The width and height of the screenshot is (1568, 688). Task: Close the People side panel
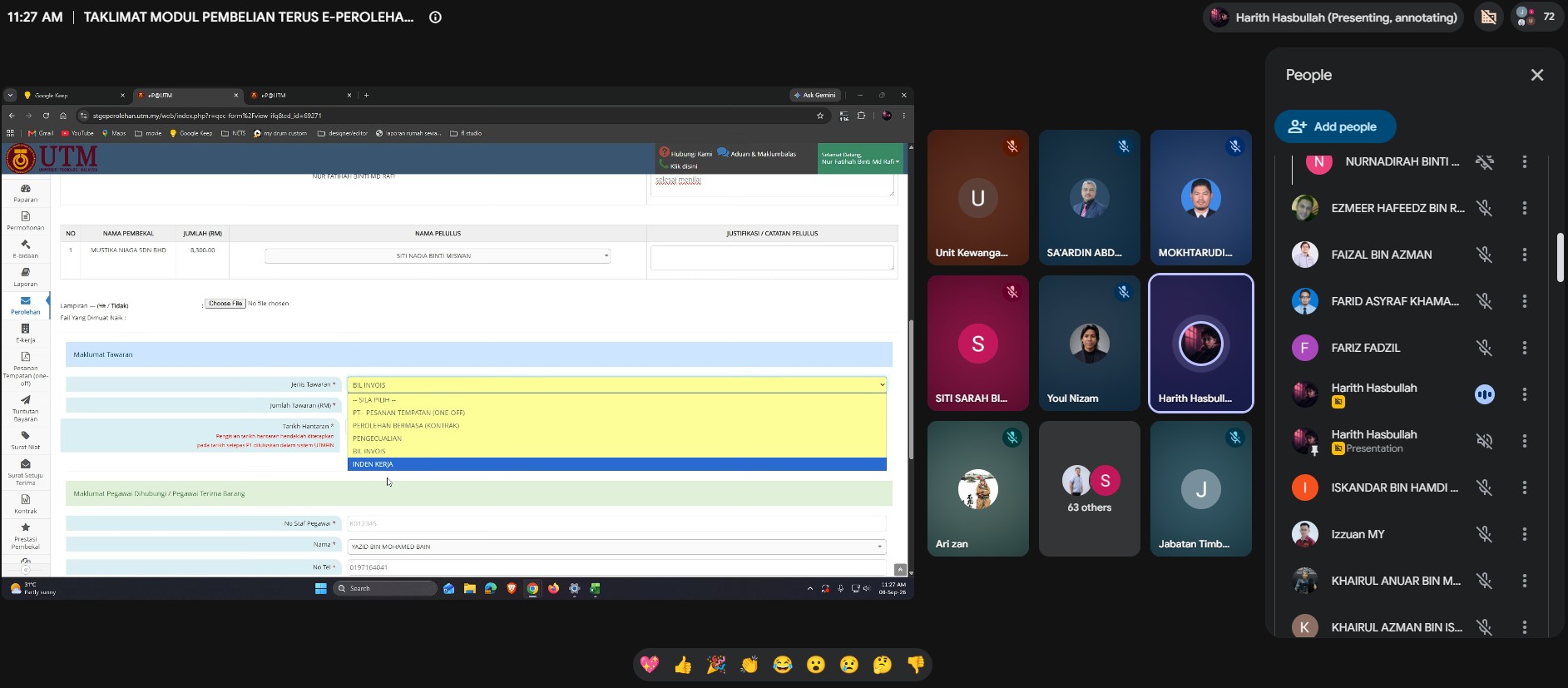pyautogui.click(x=1536, y=75)
